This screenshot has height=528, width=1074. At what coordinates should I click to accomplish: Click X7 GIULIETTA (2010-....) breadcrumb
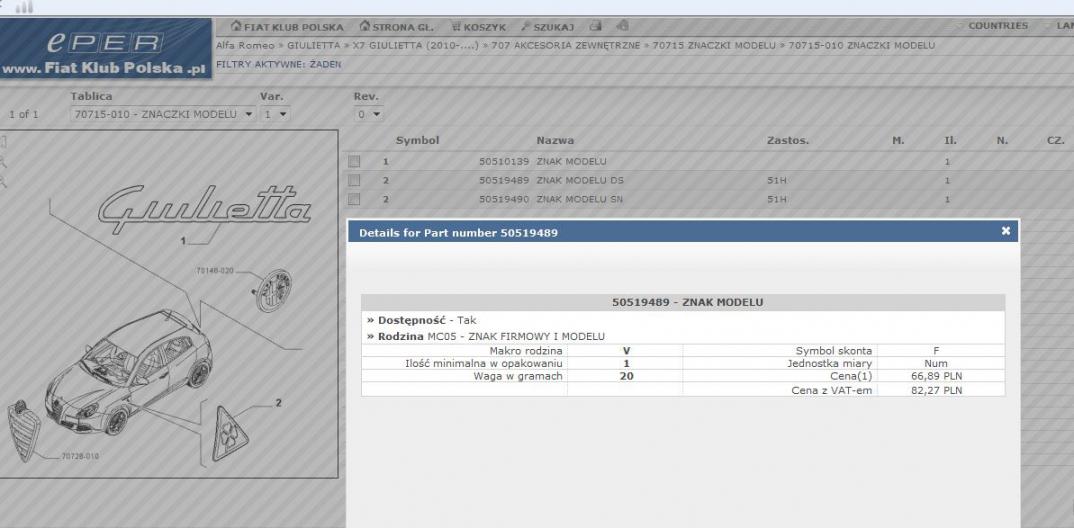[416, 45]
